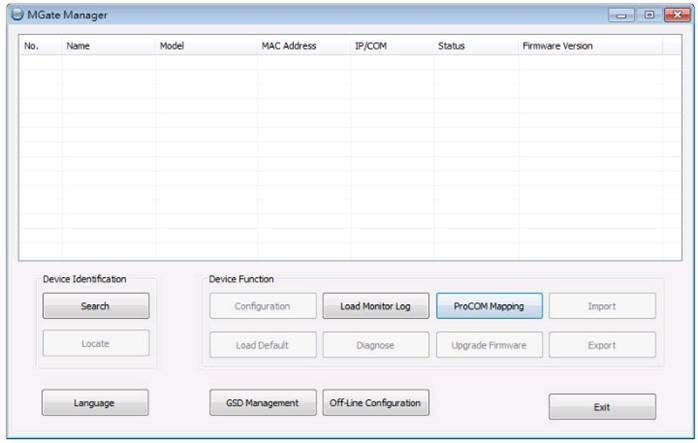
Task: Open GSD Management
Action: [262, 403]
